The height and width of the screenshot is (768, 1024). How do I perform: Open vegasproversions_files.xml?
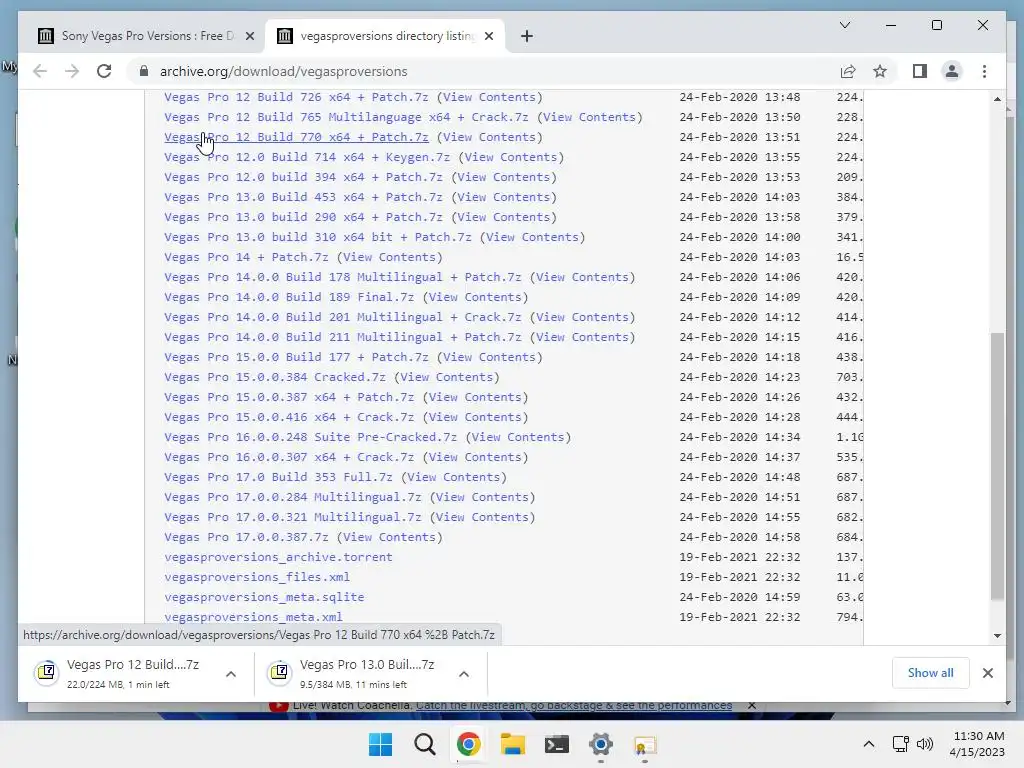257,577
